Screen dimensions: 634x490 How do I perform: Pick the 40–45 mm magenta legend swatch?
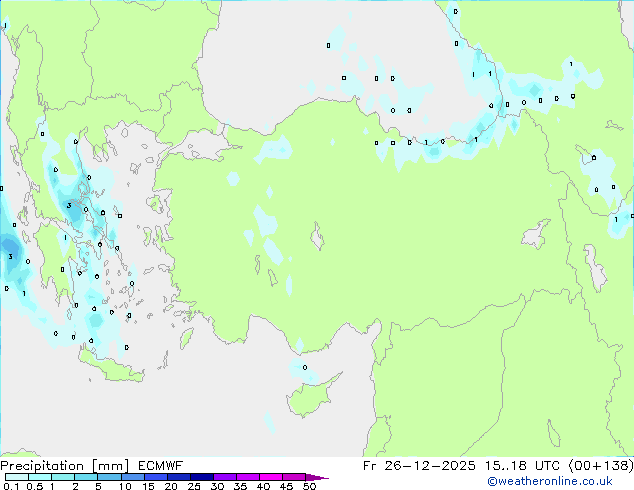click(271, 477)
